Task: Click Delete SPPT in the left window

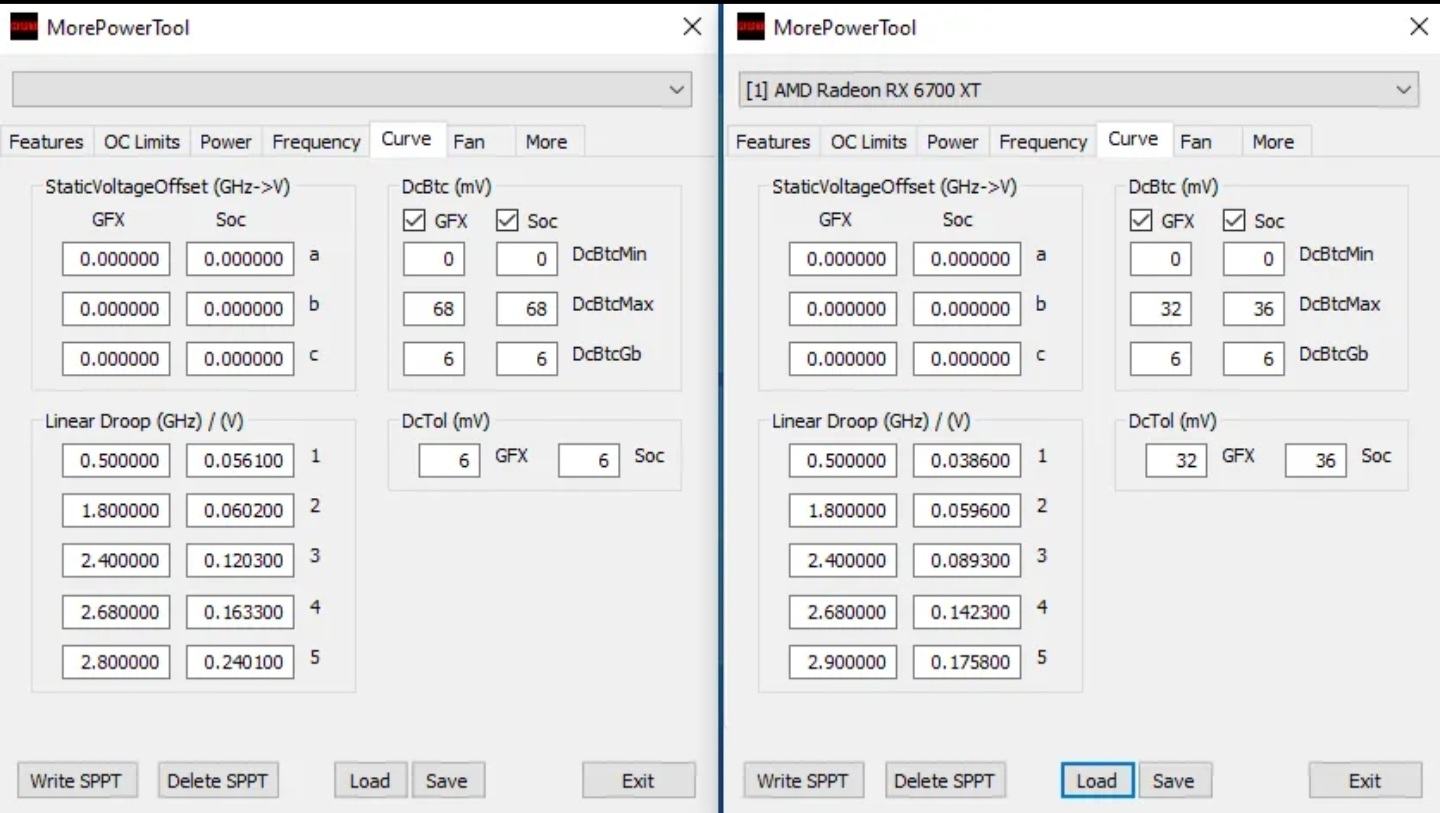Action: point(217,781)
